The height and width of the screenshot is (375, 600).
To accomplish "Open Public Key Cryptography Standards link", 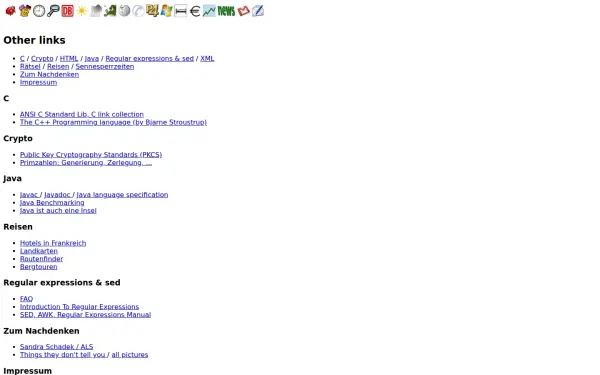I will point(91,155).
